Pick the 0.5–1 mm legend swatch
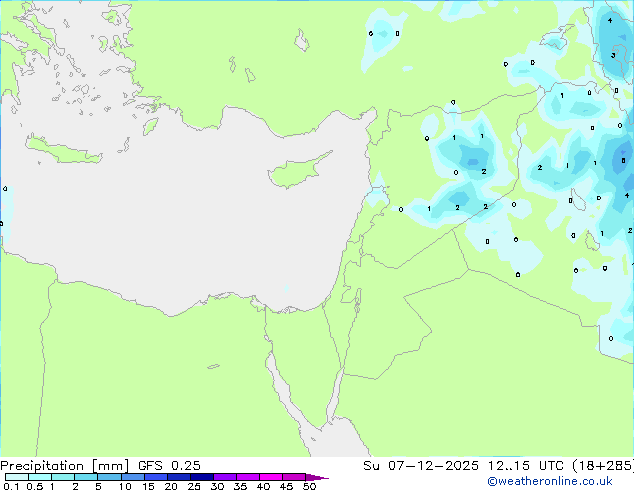Screen dimensions: 634x490 [x=40, y=477]
